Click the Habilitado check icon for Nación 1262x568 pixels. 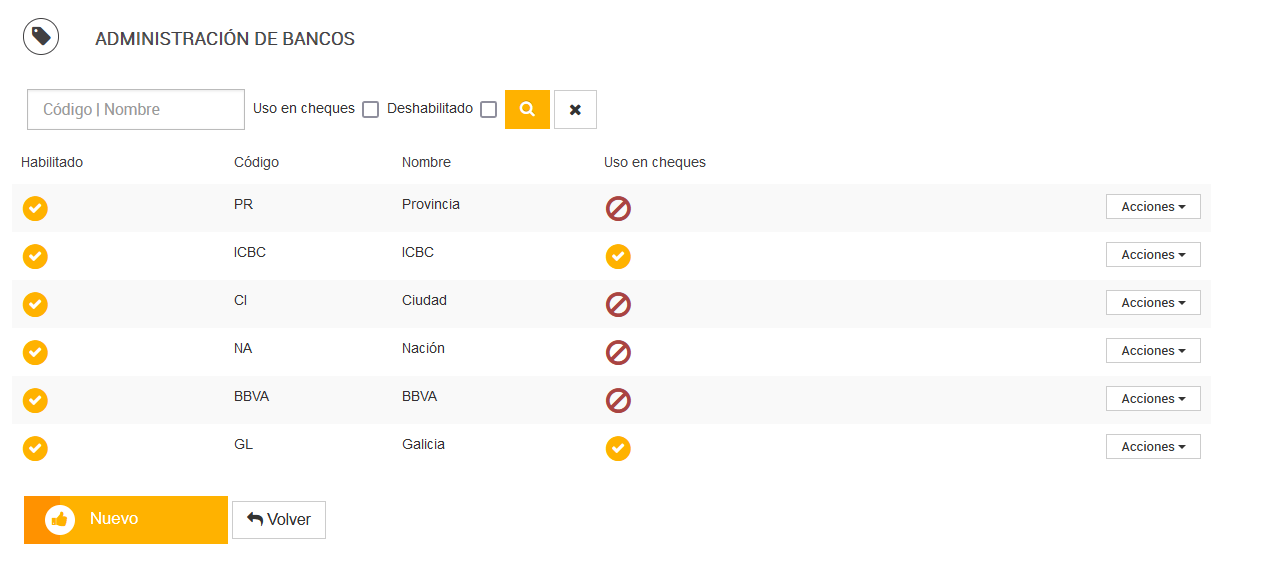pyautogui.click(x=35, y=352)
